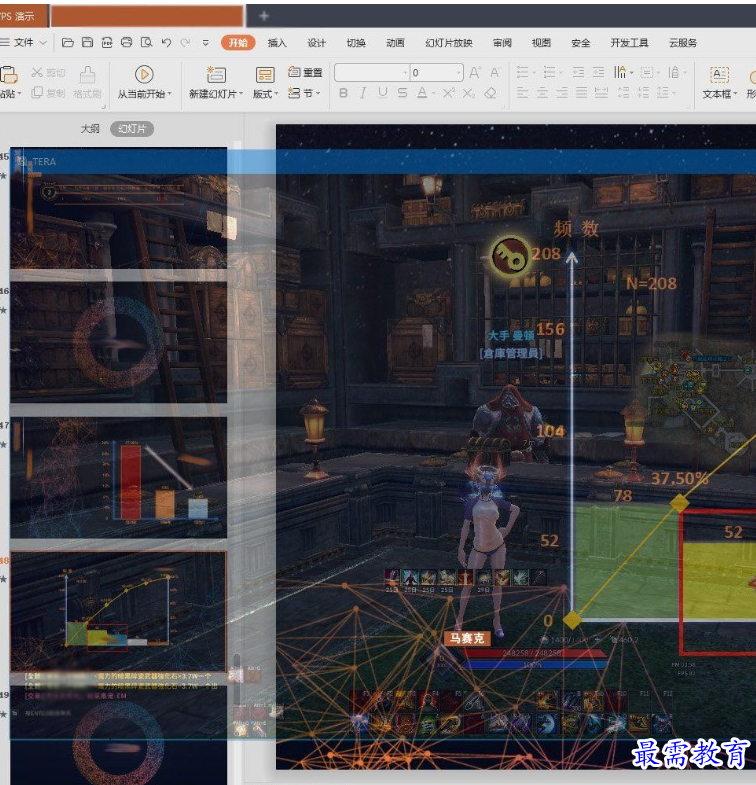
Task: Switch panel to 幻灯片 view
Action: (x=132, y=129)
